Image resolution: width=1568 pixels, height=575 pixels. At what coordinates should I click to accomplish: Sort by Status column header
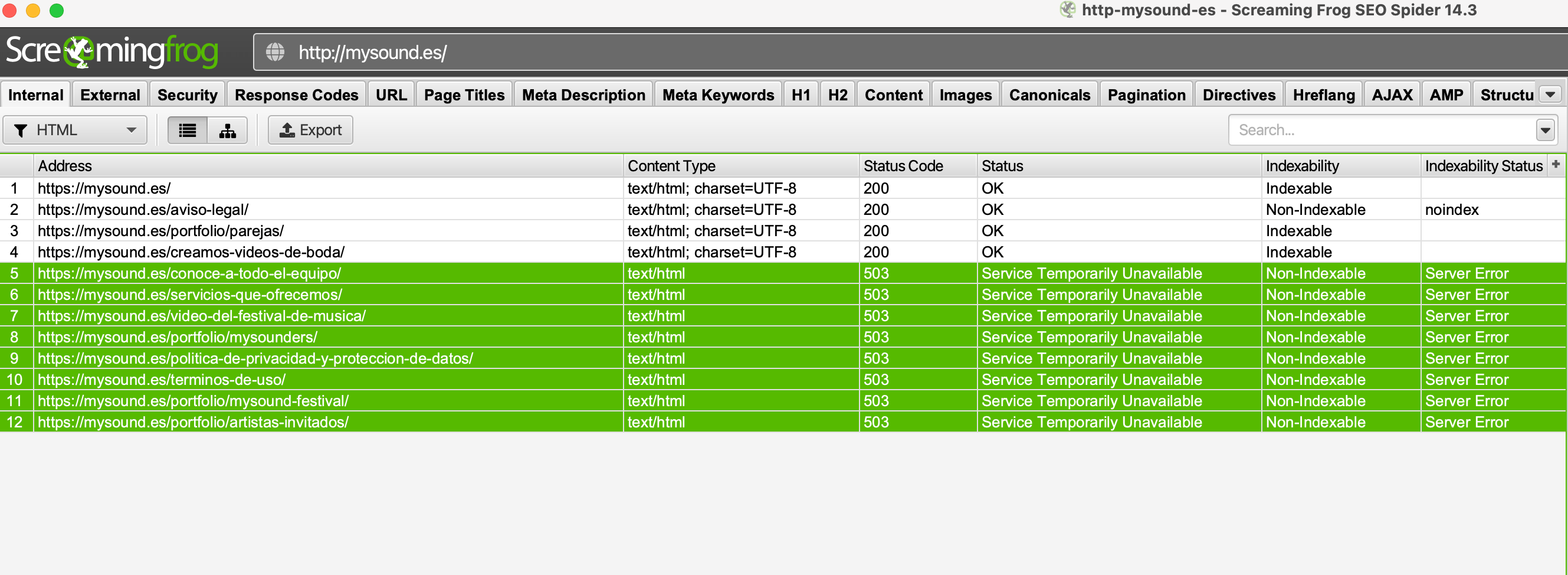point(1120,166)
